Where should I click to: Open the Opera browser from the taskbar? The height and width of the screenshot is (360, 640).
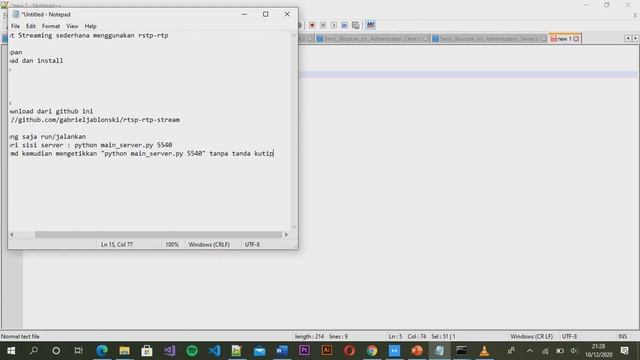349,351
